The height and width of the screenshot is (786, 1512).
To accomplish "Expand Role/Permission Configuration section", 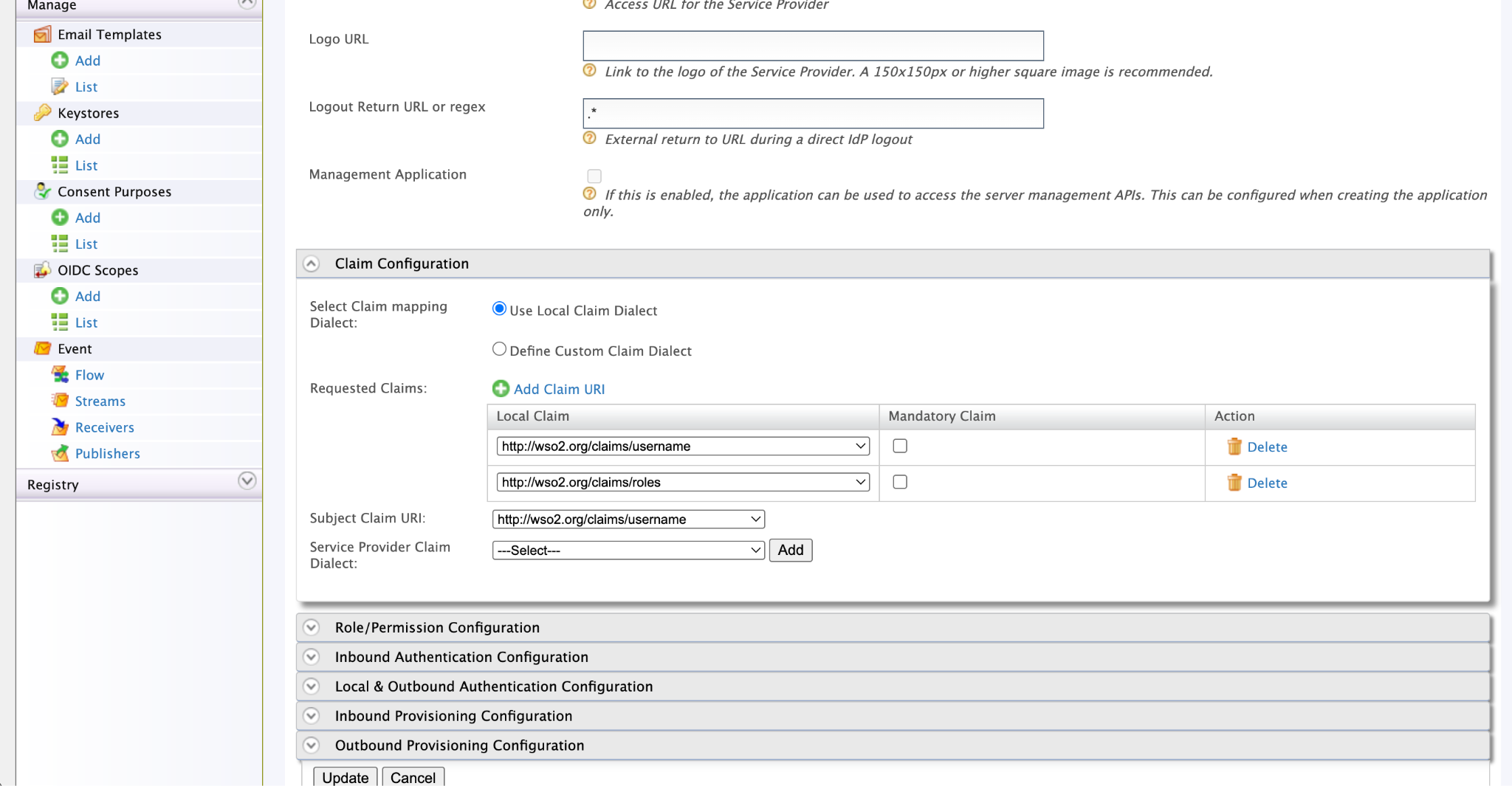I will [312, 627].
